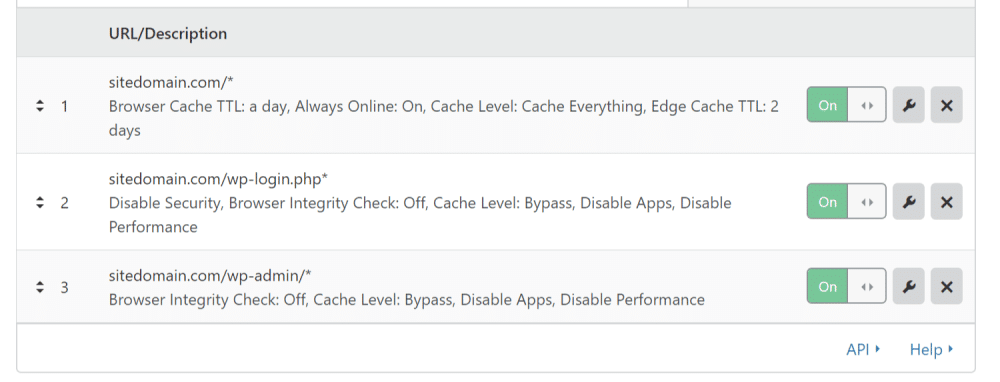Screen dimensions: 1000x382
Task: Edit rule 1 with the wrench icon
Action: pyautogui.click(x=908, y=105)
